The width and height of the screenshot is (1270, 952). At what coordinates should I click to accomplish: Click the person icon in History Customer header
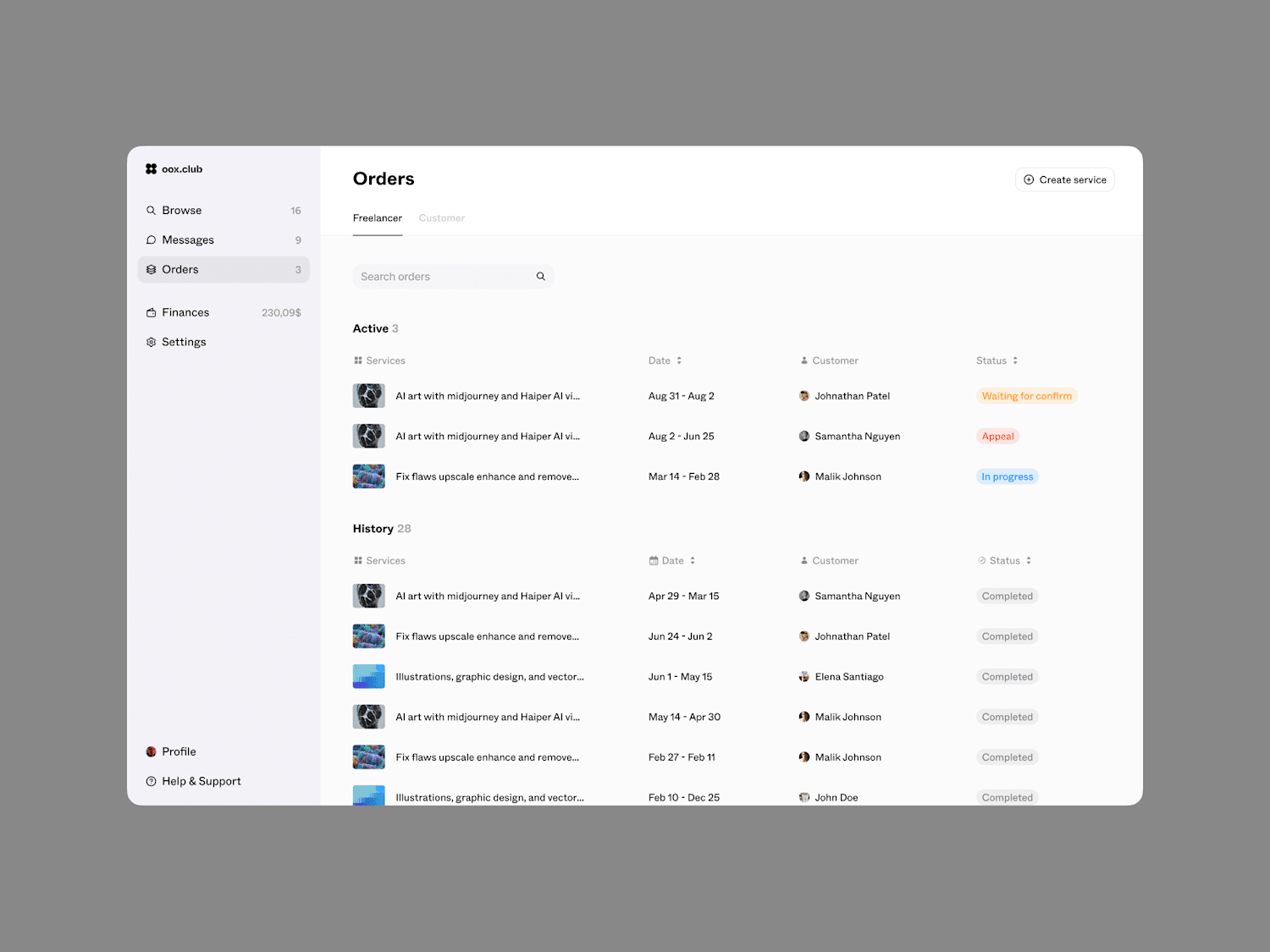[804, 561]
